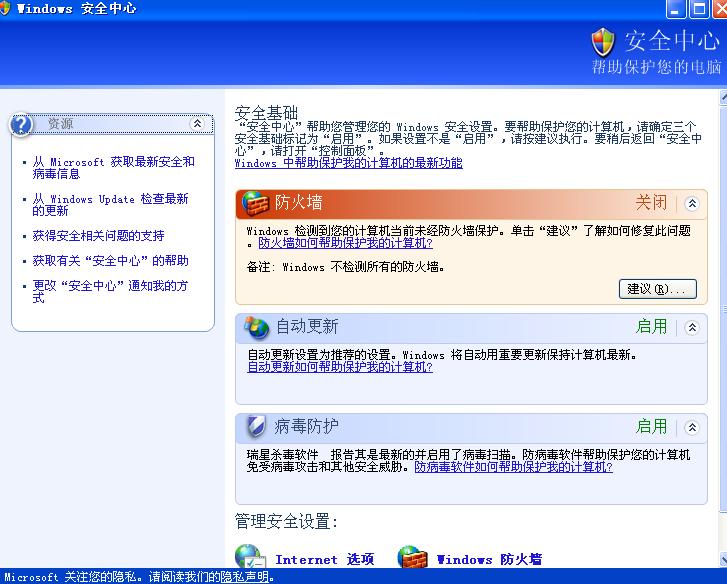Maximize the Windows 安全中心 window
The height and width of the screenshot is (584, 727).
click(699, 9)
